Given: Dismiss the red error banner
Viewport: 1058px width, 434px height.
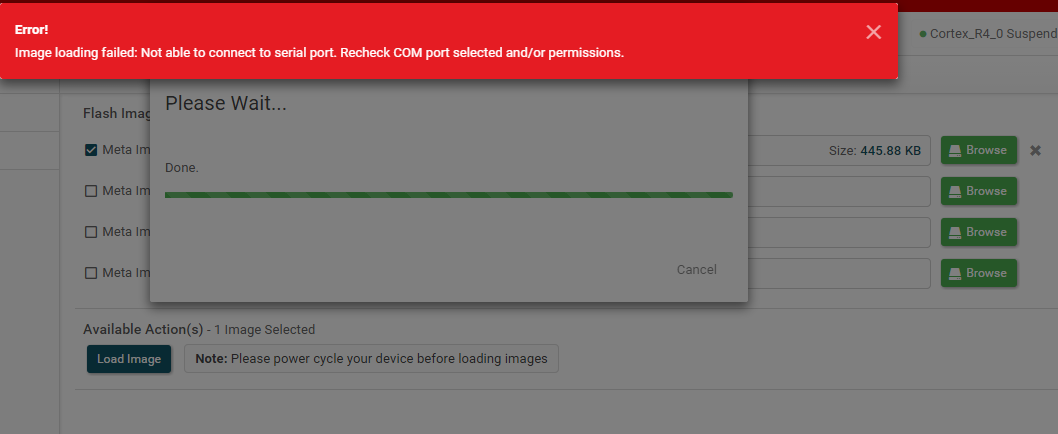Looking at the screenshot, I should (x=874, y=32).
